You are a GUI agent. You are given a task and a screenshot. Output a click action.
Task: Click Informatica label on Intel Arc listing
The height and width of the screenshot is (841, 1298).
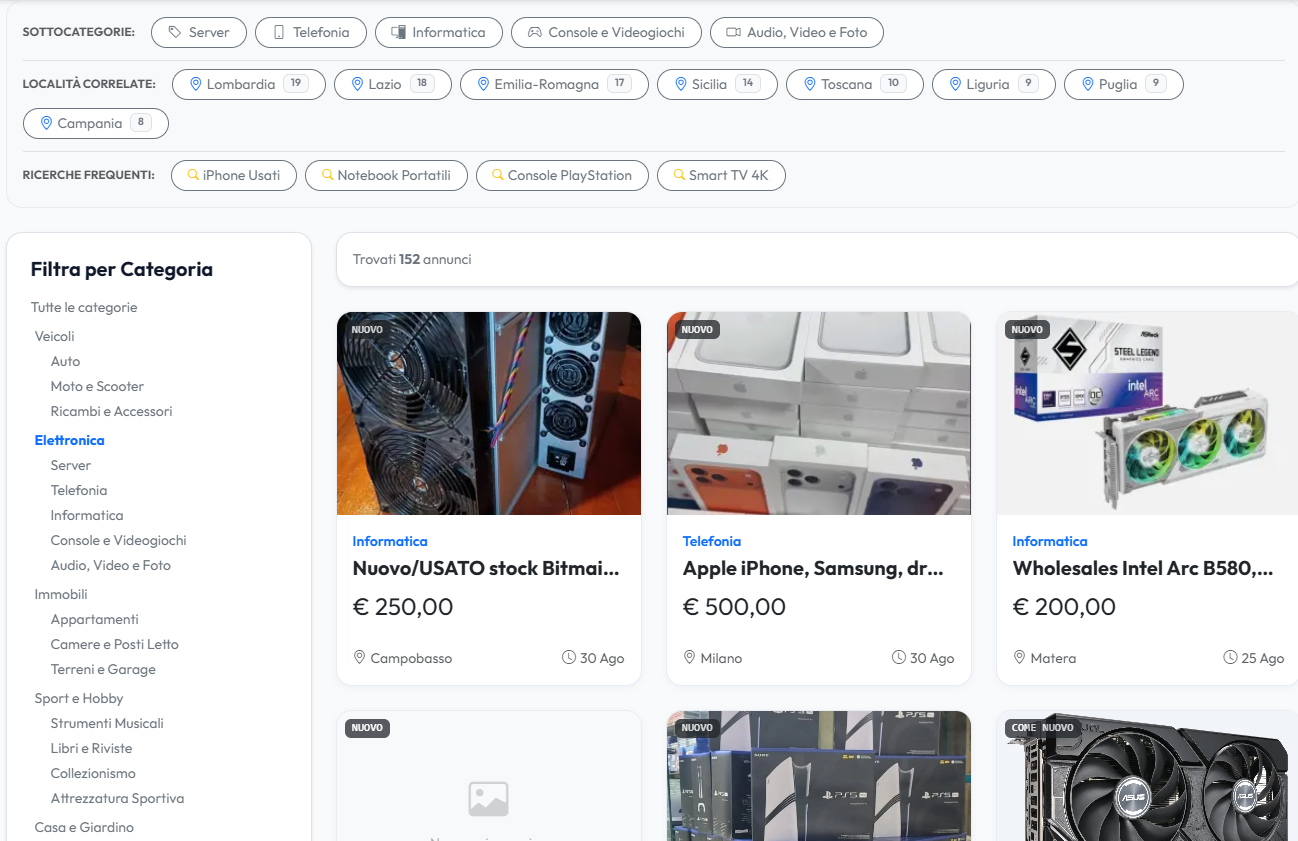coord(1050,541)
